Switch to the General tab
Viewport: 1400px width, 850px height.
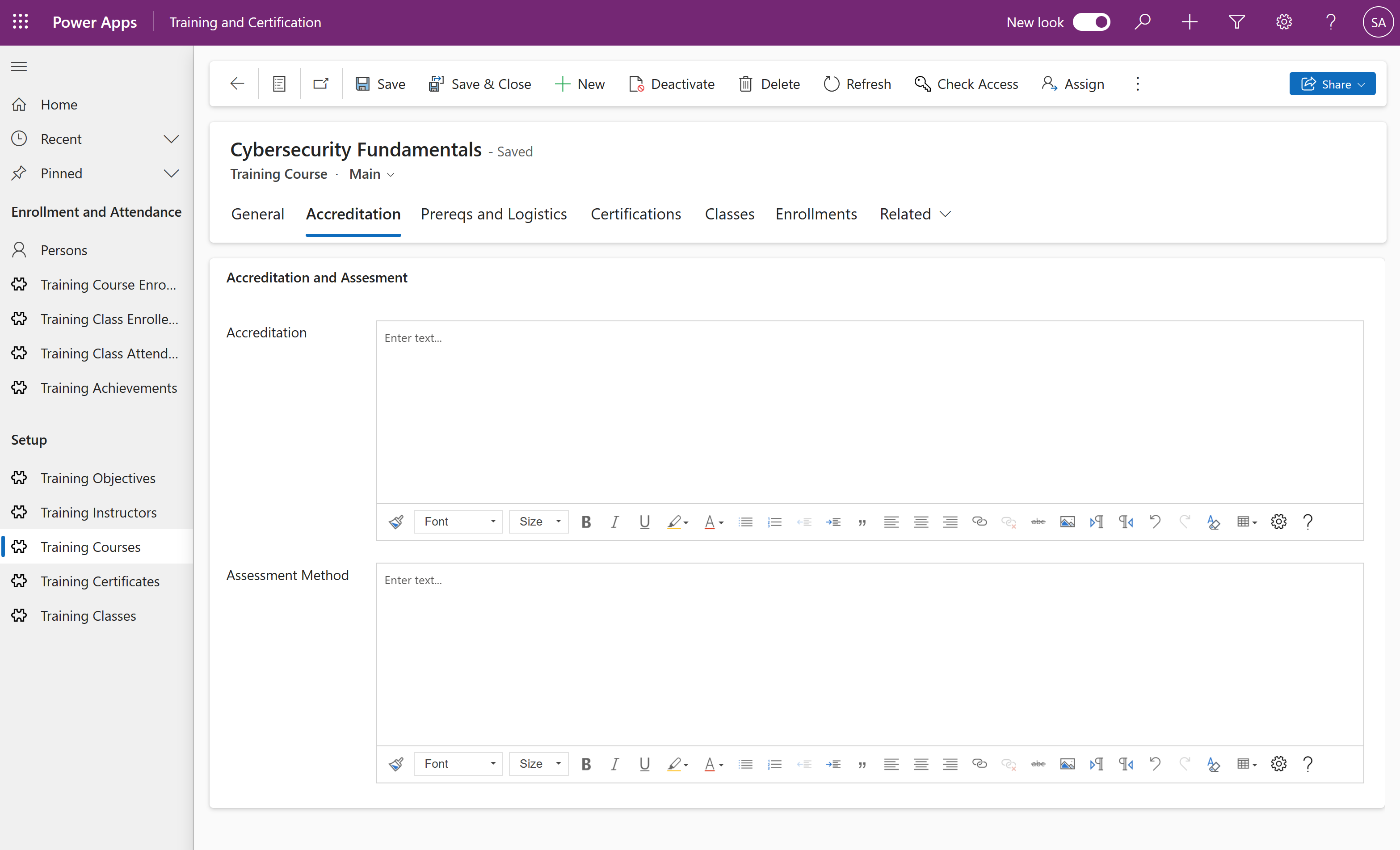click(x=257, y=214)
